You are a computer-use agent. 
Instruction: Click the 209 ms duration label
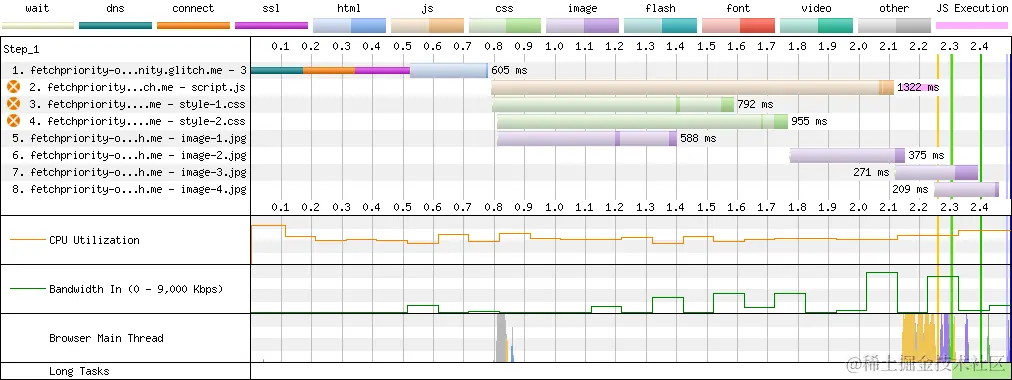(x=910, y=190)
